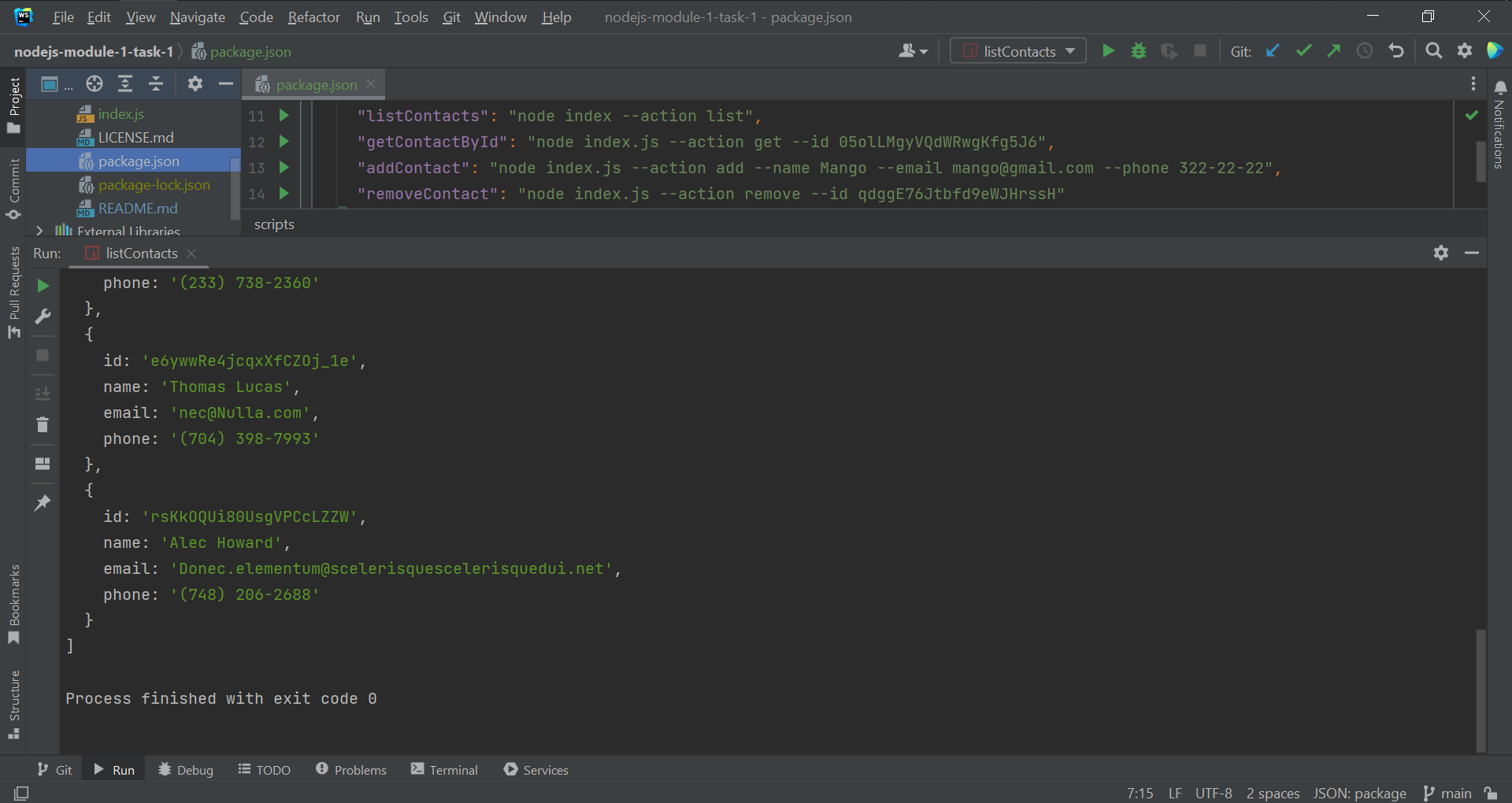This screenshot has width=1512, height=803.
Task: Click UTF-8 encoding in status bar
Action: [x=1214, y=793]
